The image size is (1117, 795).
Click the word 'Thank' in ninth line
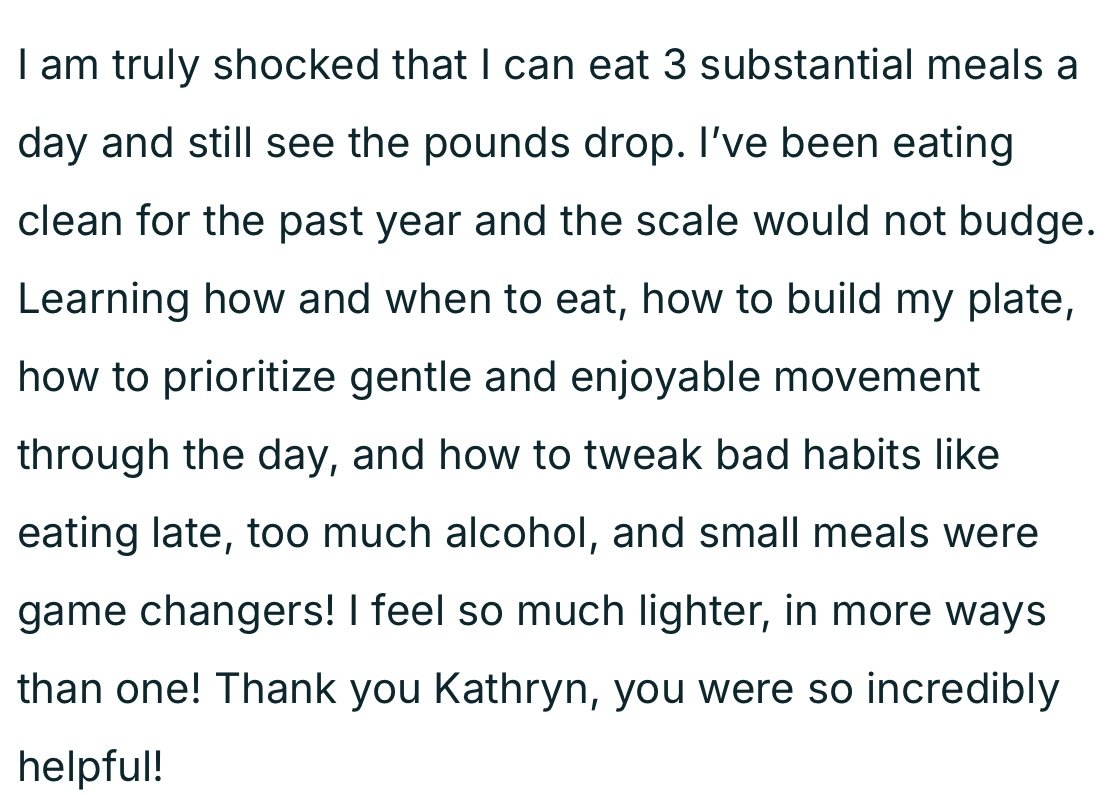pyautogui.click(x=275, y=690)
